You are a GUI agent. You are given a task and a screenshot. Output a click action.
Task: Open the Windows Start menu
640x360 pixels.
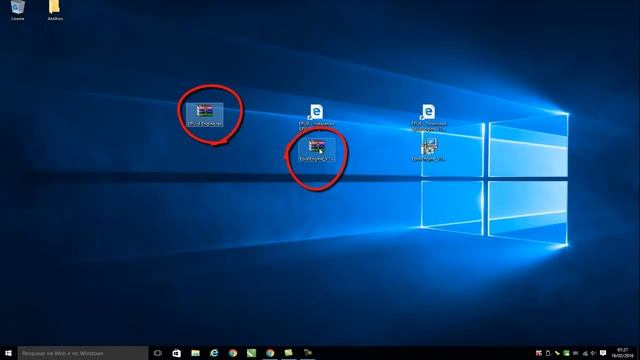point(8,353)
